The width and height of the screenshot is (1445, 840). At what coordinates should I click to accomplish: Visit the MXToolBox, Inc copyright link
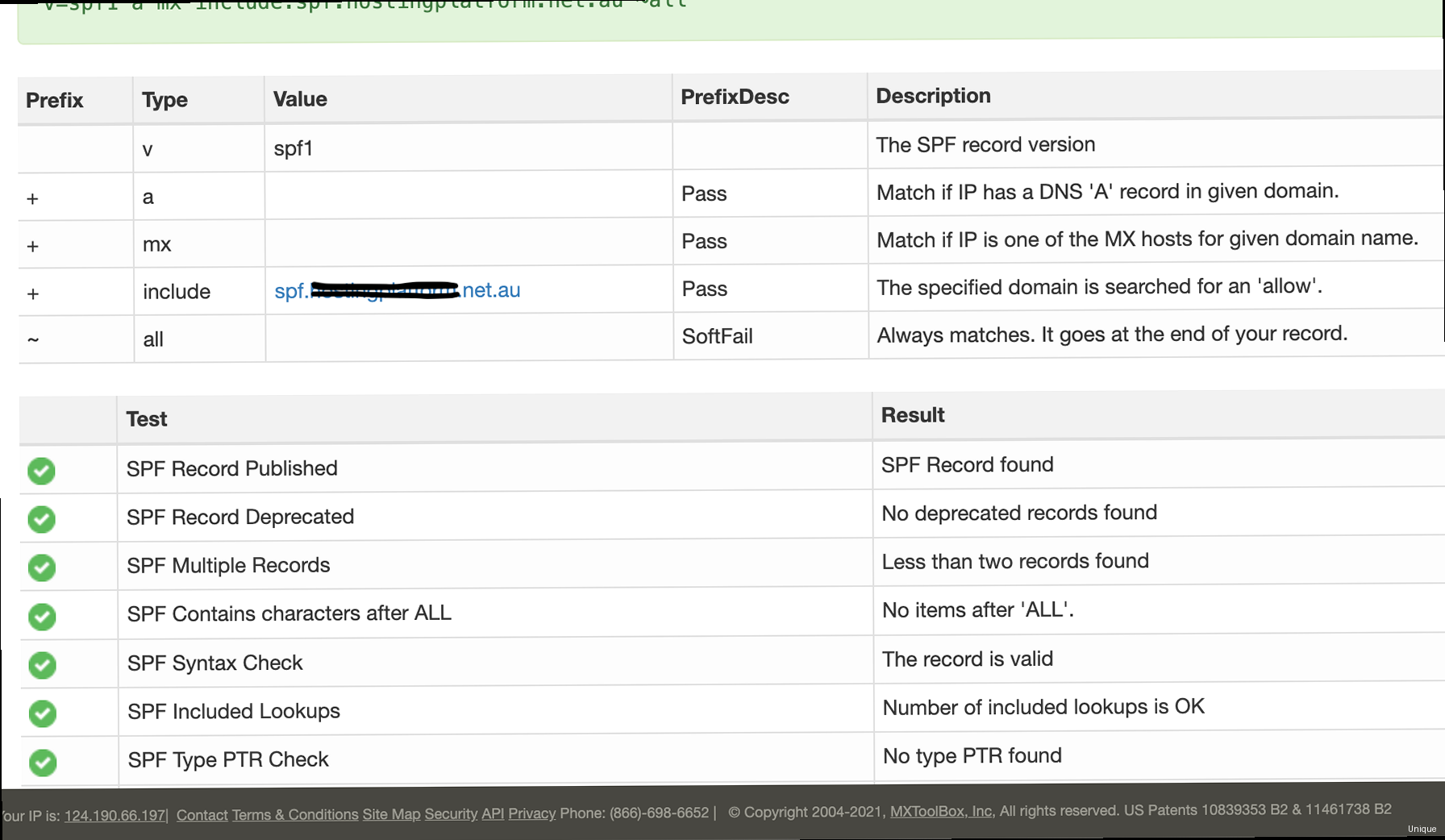(941, 811)
